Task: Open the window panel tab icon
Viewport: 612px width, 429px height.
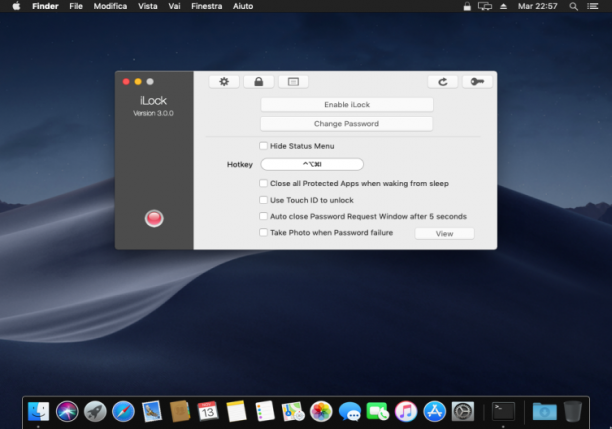Action: point(293,82)
